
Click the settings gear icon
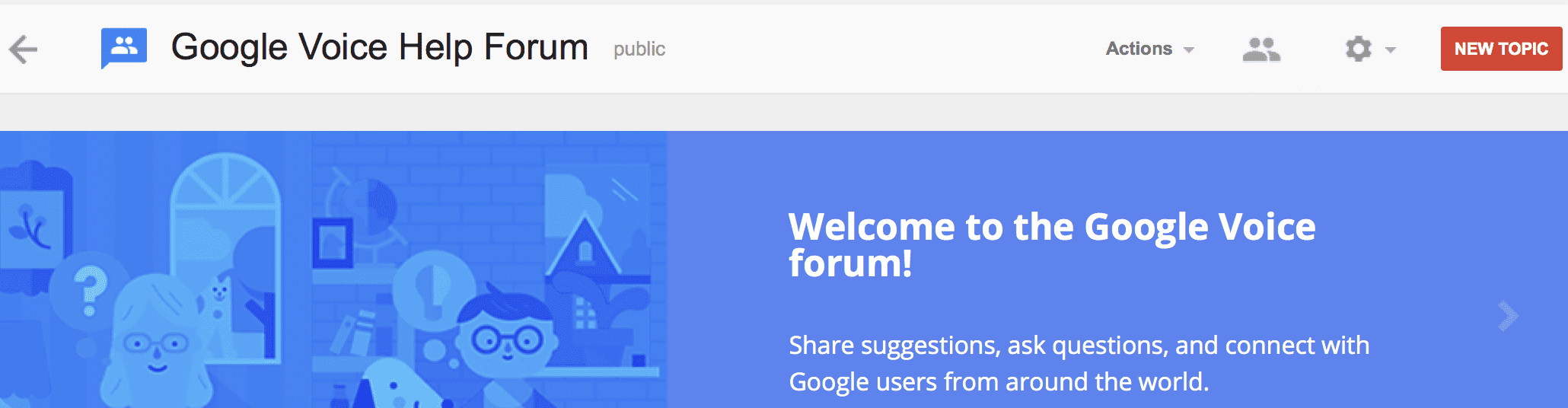(x=1358, y=49)
